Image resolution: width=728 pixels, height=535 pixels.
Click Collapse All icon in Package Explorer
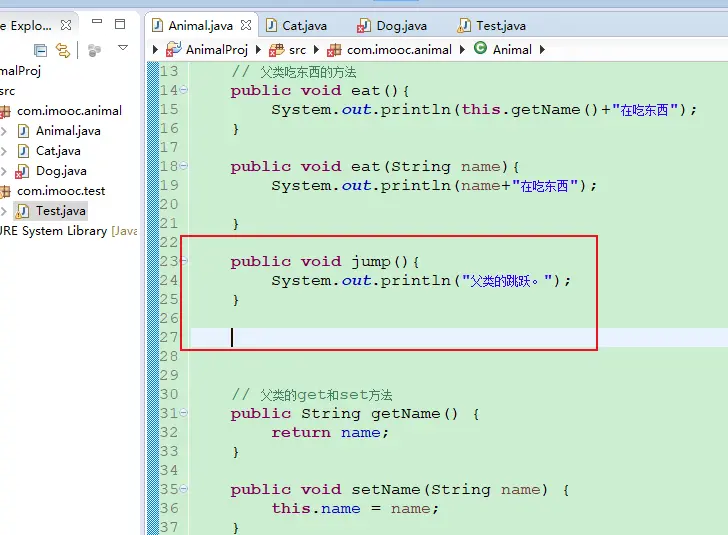coord(41,50)
